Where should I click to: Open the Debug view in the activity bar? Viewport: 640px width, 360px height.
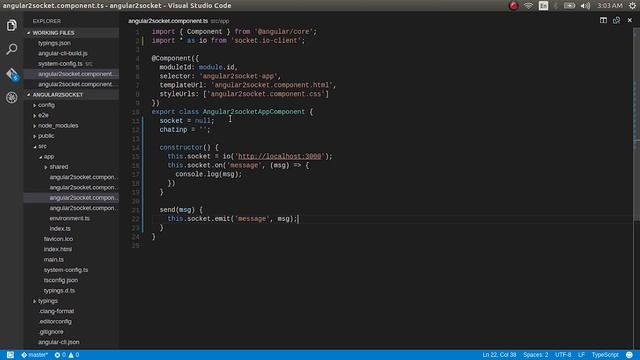(11, 98)
